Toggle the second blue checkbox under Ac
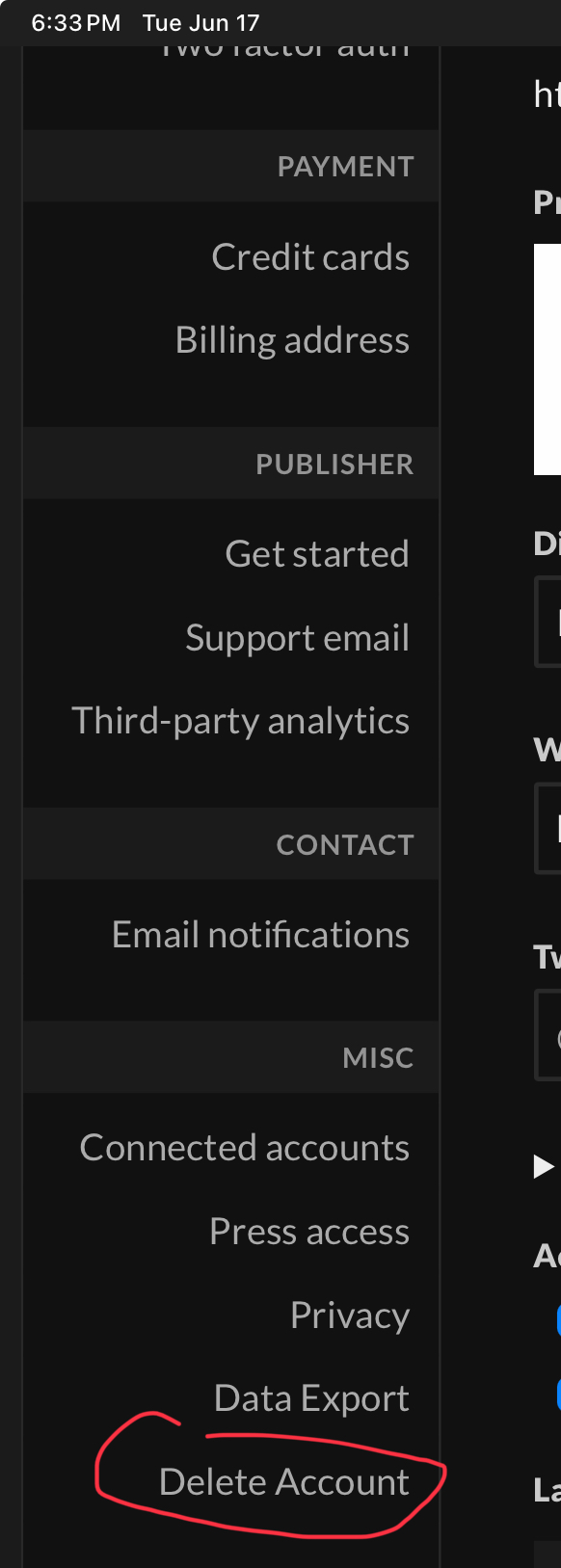The width and height of the screenshot is (561, 1568). 559,1394
